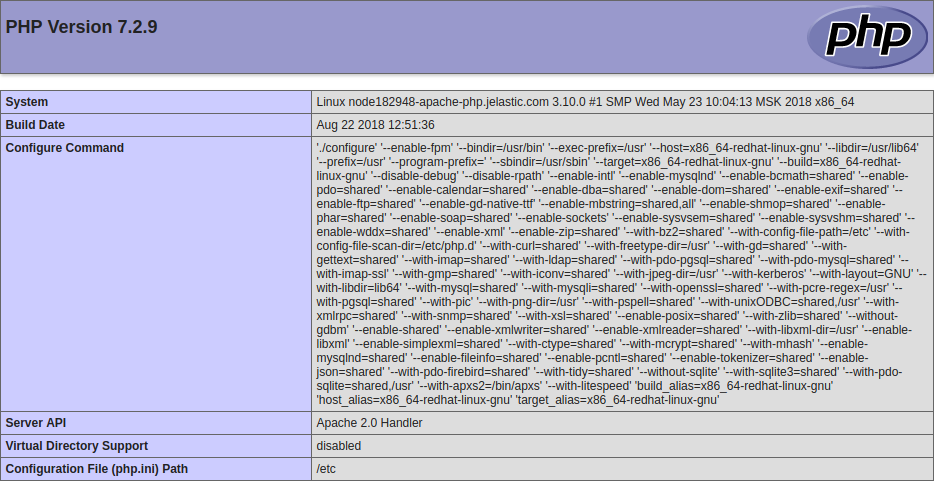Click the System row label
The image size is (934, 481).
pyautogui.click(x=27, y=102)
